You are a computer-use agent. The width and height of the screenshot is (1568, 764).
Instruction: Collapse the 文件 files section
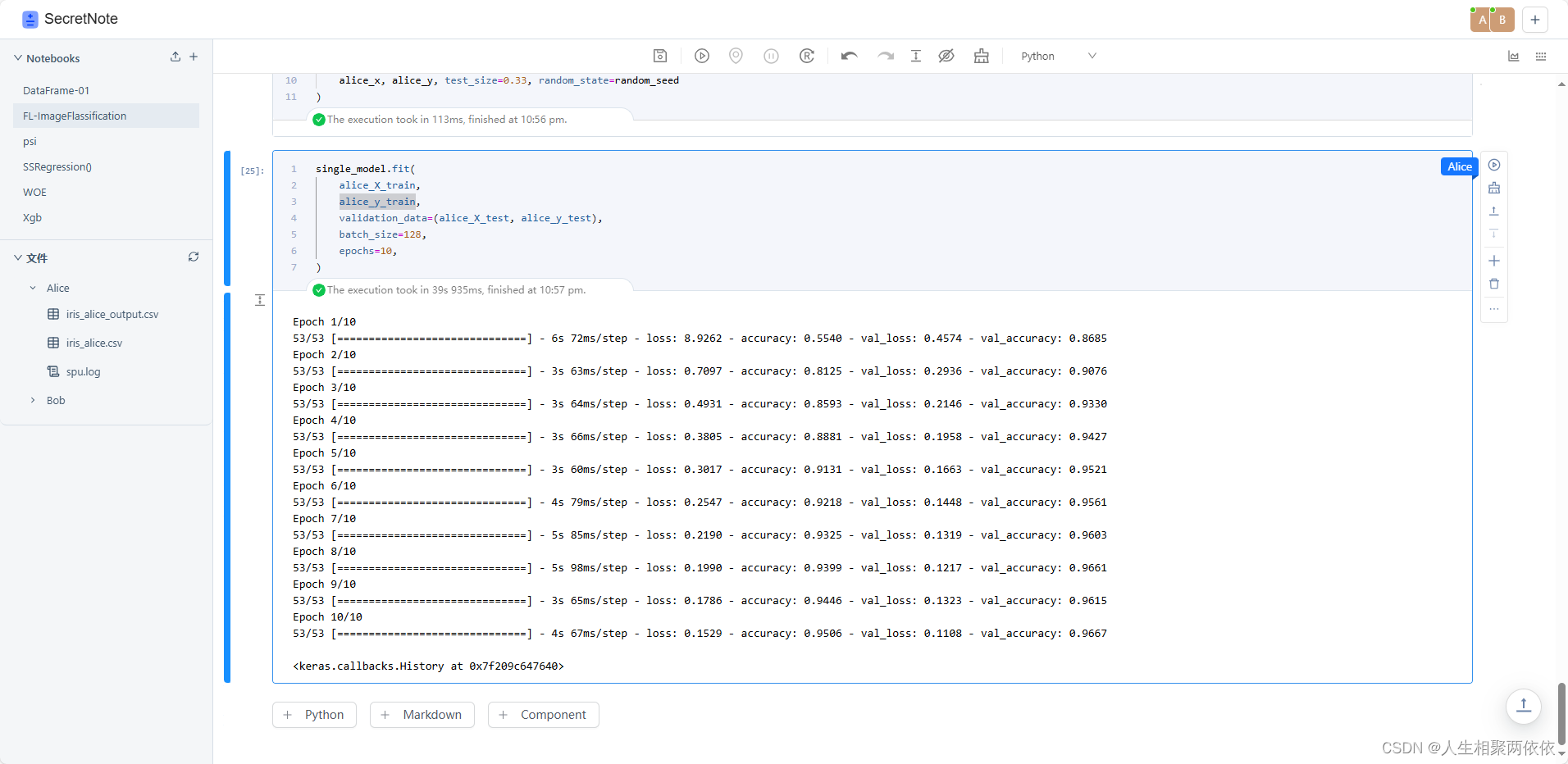click(x=18, y=257)
